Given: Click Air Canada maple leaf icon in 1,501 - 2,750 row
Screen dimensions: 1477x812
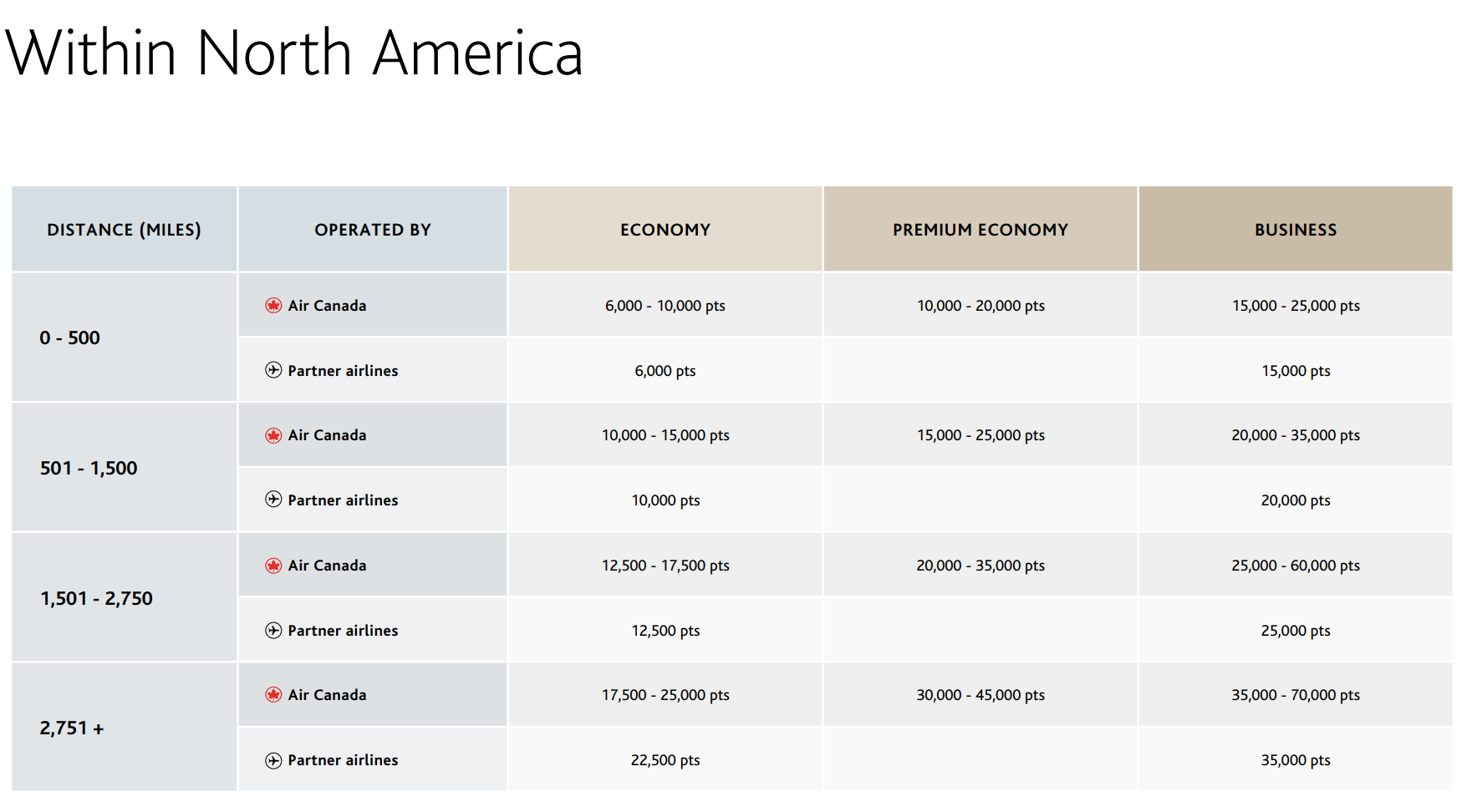Looking at the screenshot, I should [x=273, y=566].
